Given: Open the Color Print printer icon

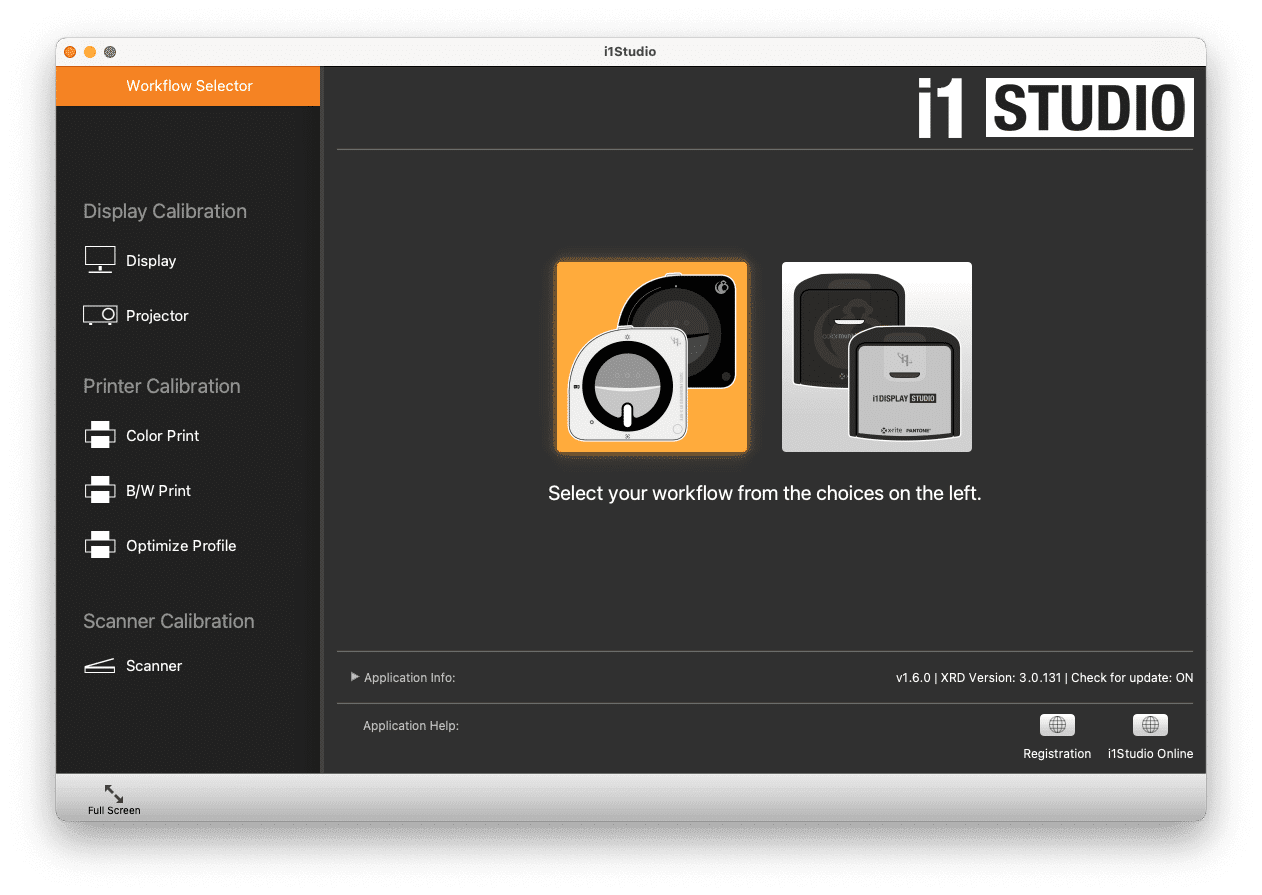Looking at the screenshot, I should (99, 434).
